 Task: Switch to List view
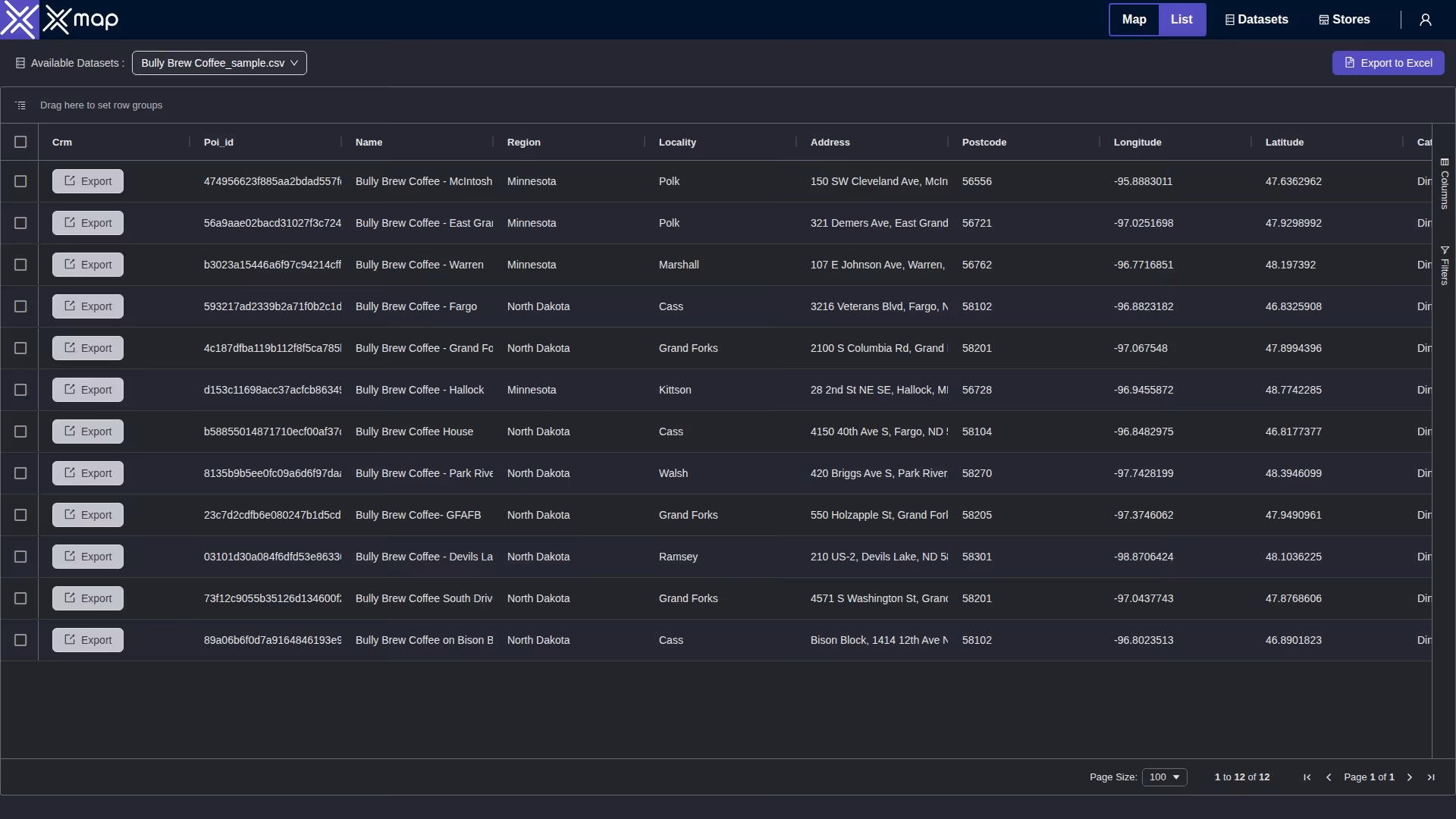[x=1181, y=20]
